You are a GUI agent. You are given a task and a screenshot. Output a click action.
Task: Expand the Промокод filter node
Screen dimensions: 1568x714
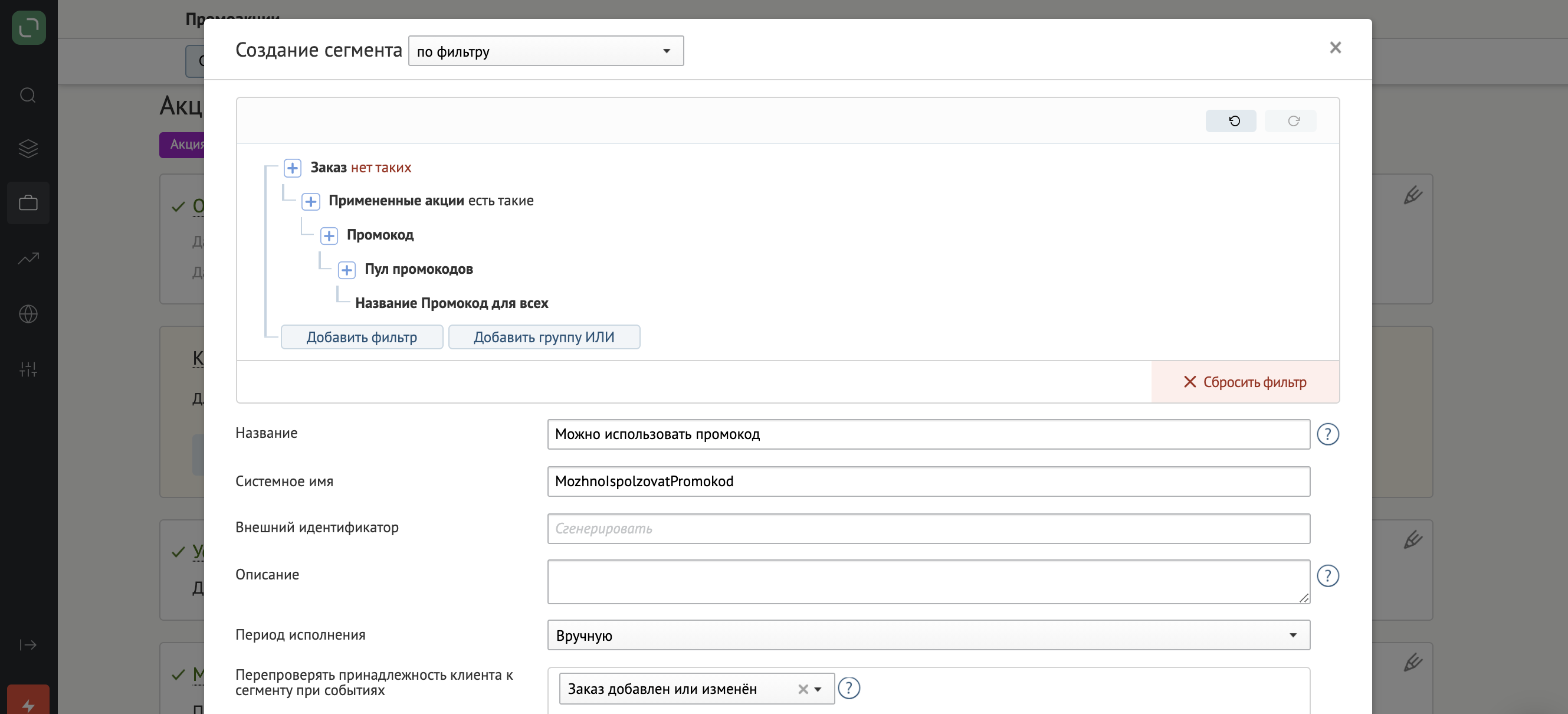point(329,235)
